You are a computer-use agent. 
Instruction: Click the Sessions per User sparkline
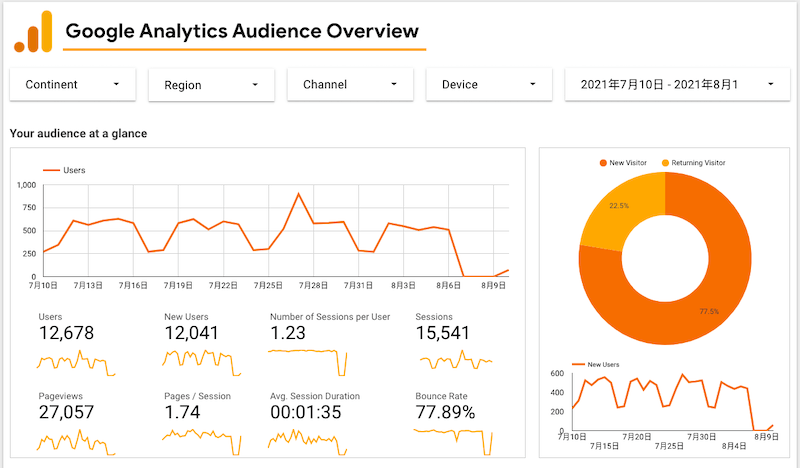click(308, 362)
